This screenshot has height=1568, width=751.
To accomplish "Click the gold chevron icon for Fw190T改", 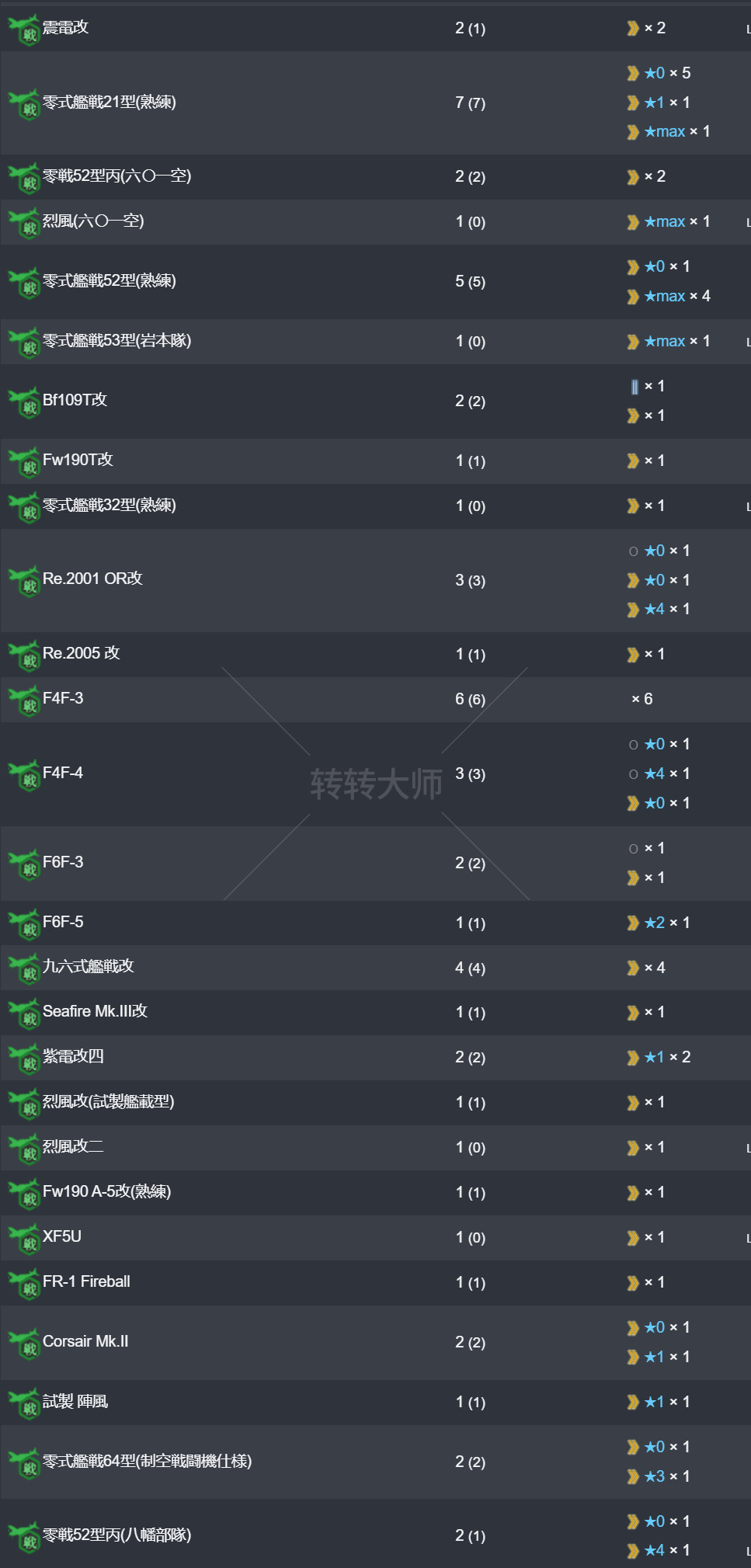I will (x=633, y=461).
